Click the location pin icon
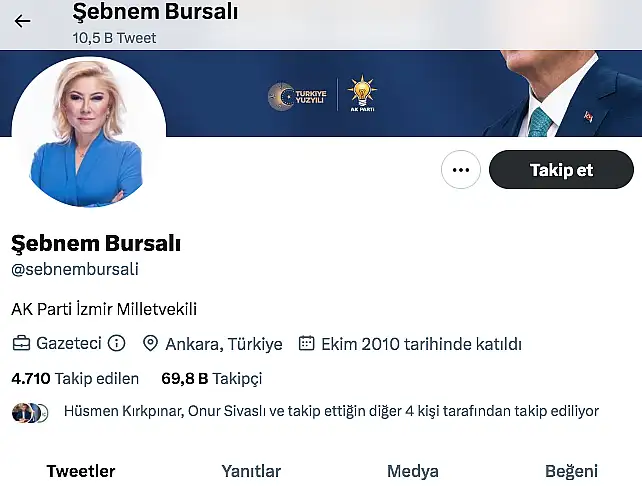 coord(150,344)
